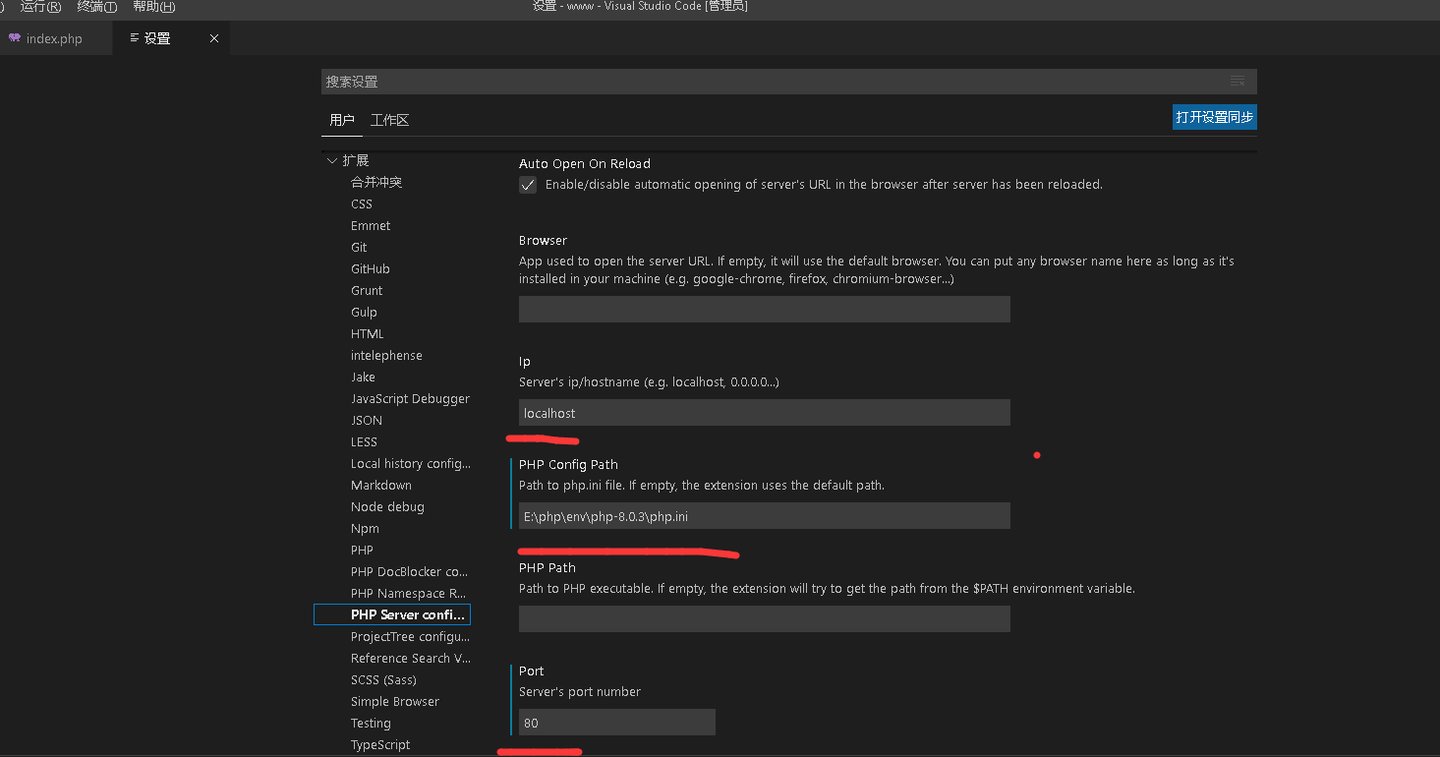The height and width of the screenshot is (757, 1440).
Task: Click the 打开设置同步 button
Action: coord(1214,117)
